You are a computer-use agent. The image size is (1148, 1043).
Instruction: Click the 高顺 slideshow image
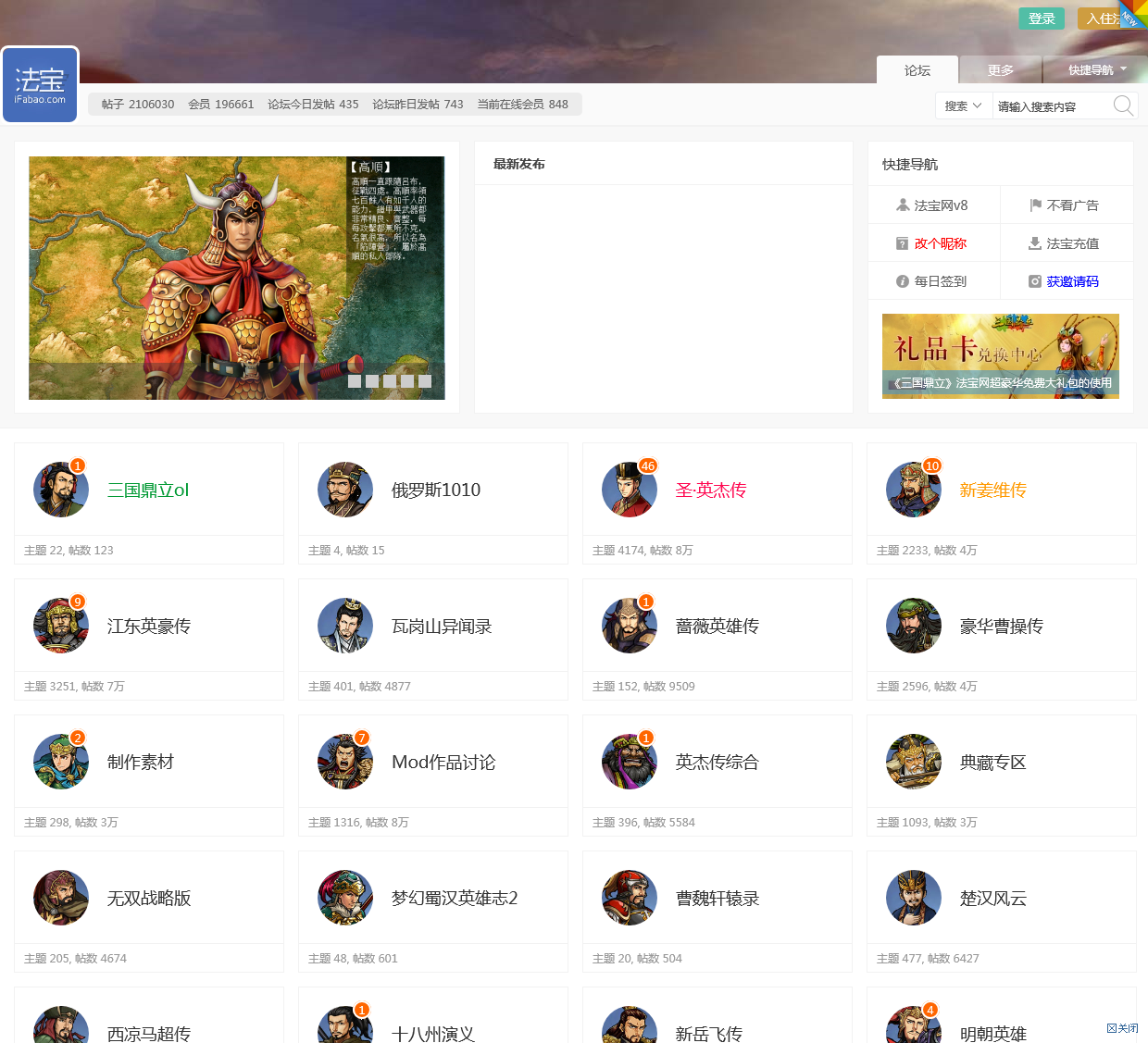click(237, 278)
